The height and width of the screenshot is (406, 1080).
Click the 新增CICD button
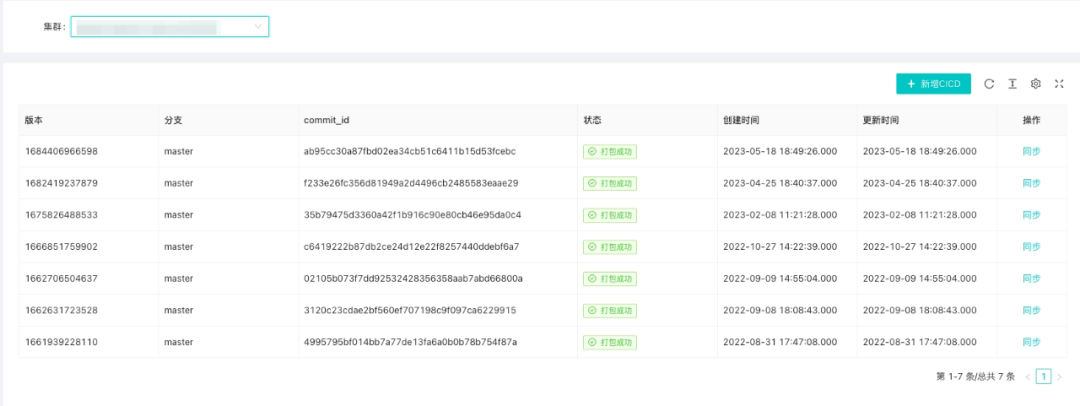[x=933, y=84]
